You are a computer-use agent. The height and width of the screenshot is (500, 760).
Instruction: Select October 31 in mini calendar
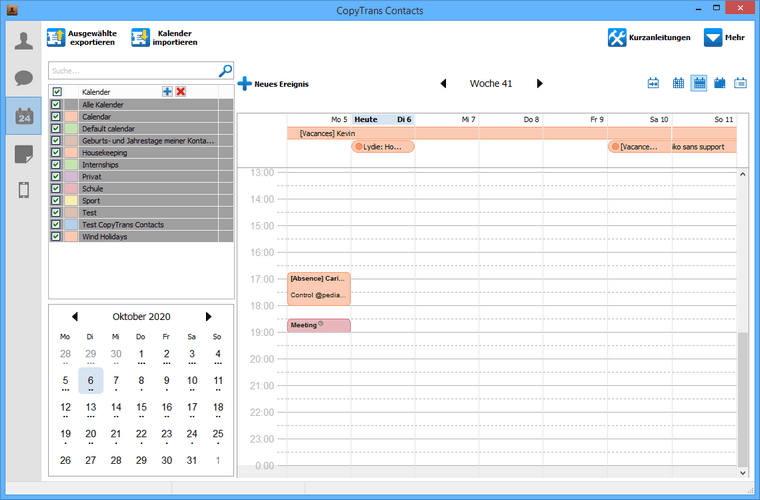[x=192, y=460]
